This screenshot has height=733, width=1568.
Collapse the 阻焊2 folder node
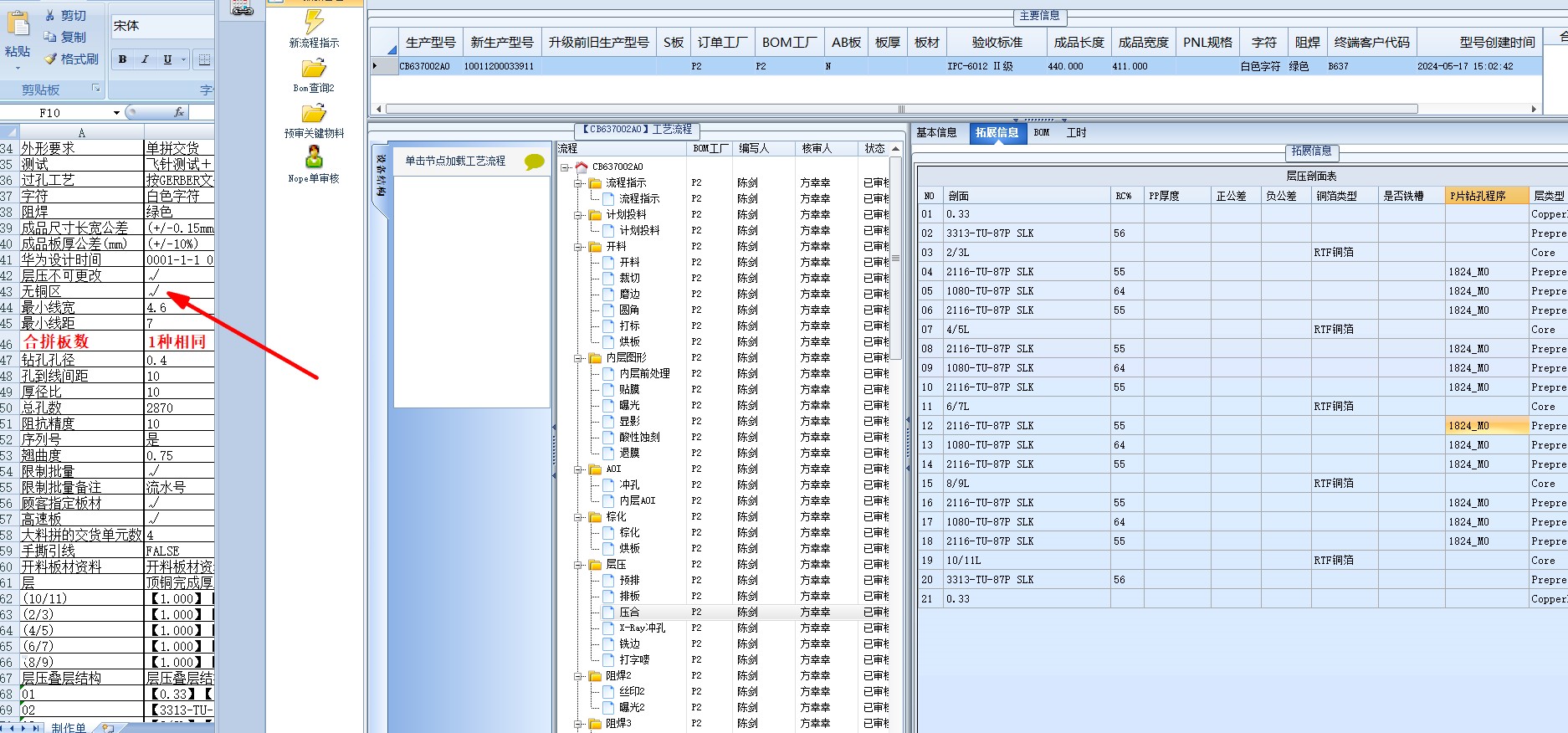[578, 676]
